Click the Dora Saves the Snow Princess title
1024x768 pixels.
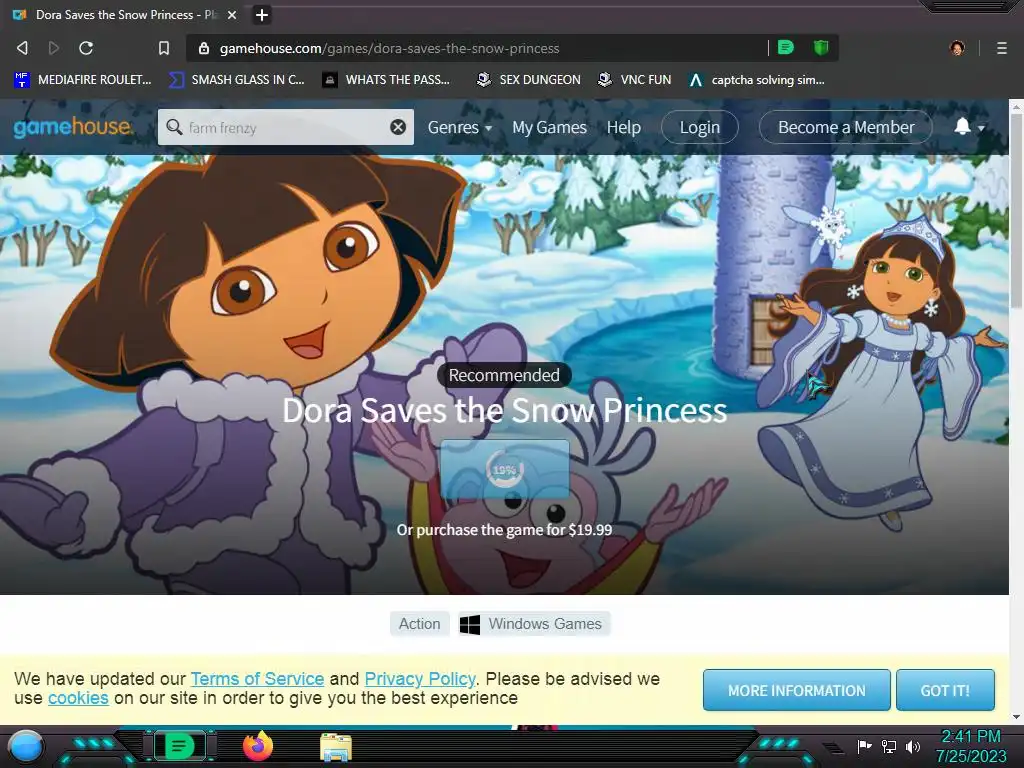(504, 411)
